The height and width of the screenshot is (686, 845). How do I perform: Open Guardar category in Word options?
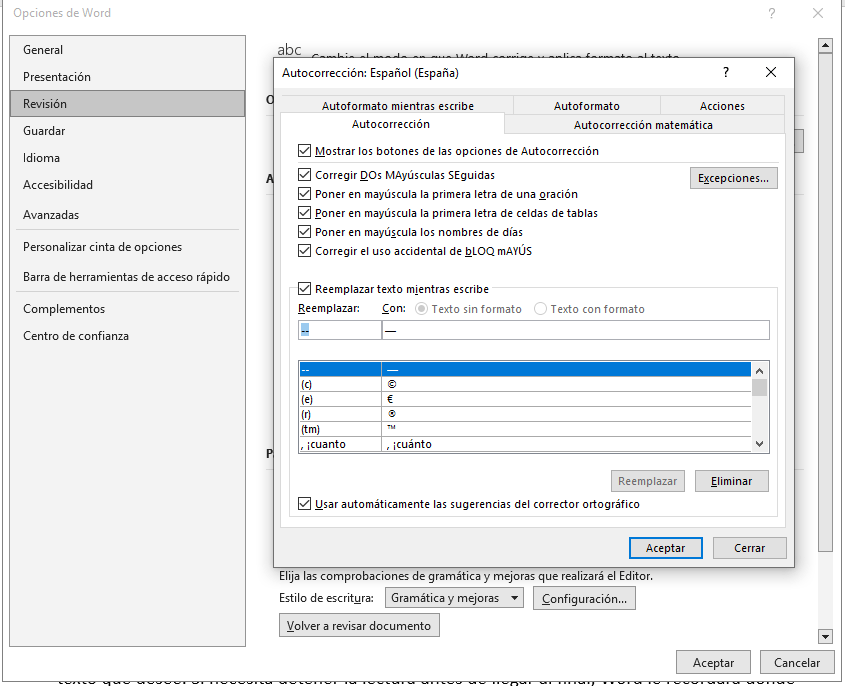click(127, 130)
